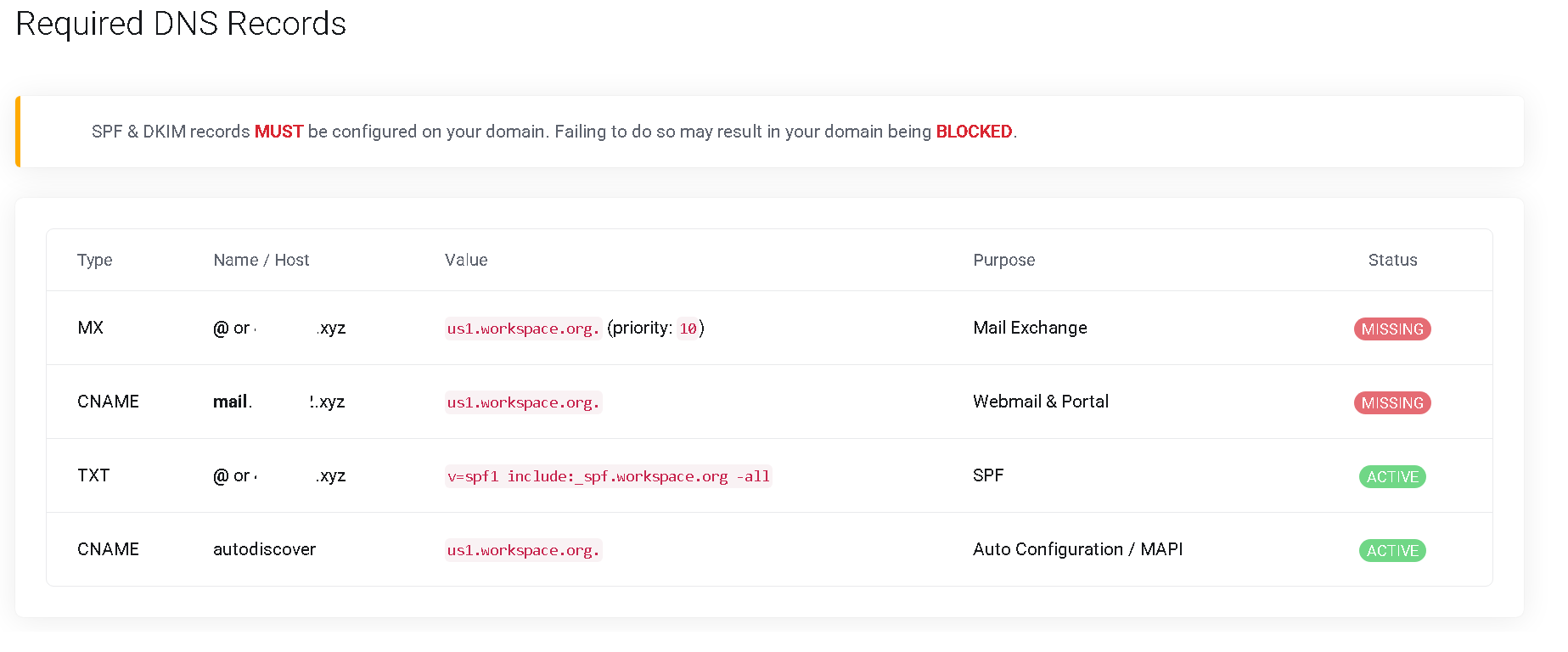Viewport: 1568px width, 652px height.
Task: Click the autodiscover record's us1.workspace.org. value
Action: click(523, 550)
